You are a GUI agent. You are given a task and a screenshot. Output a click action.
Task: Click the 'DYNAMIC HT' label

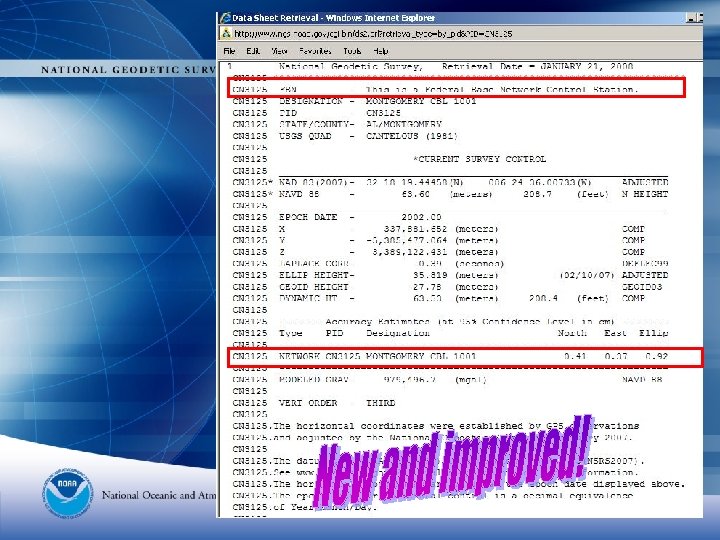tap(308, 298)
